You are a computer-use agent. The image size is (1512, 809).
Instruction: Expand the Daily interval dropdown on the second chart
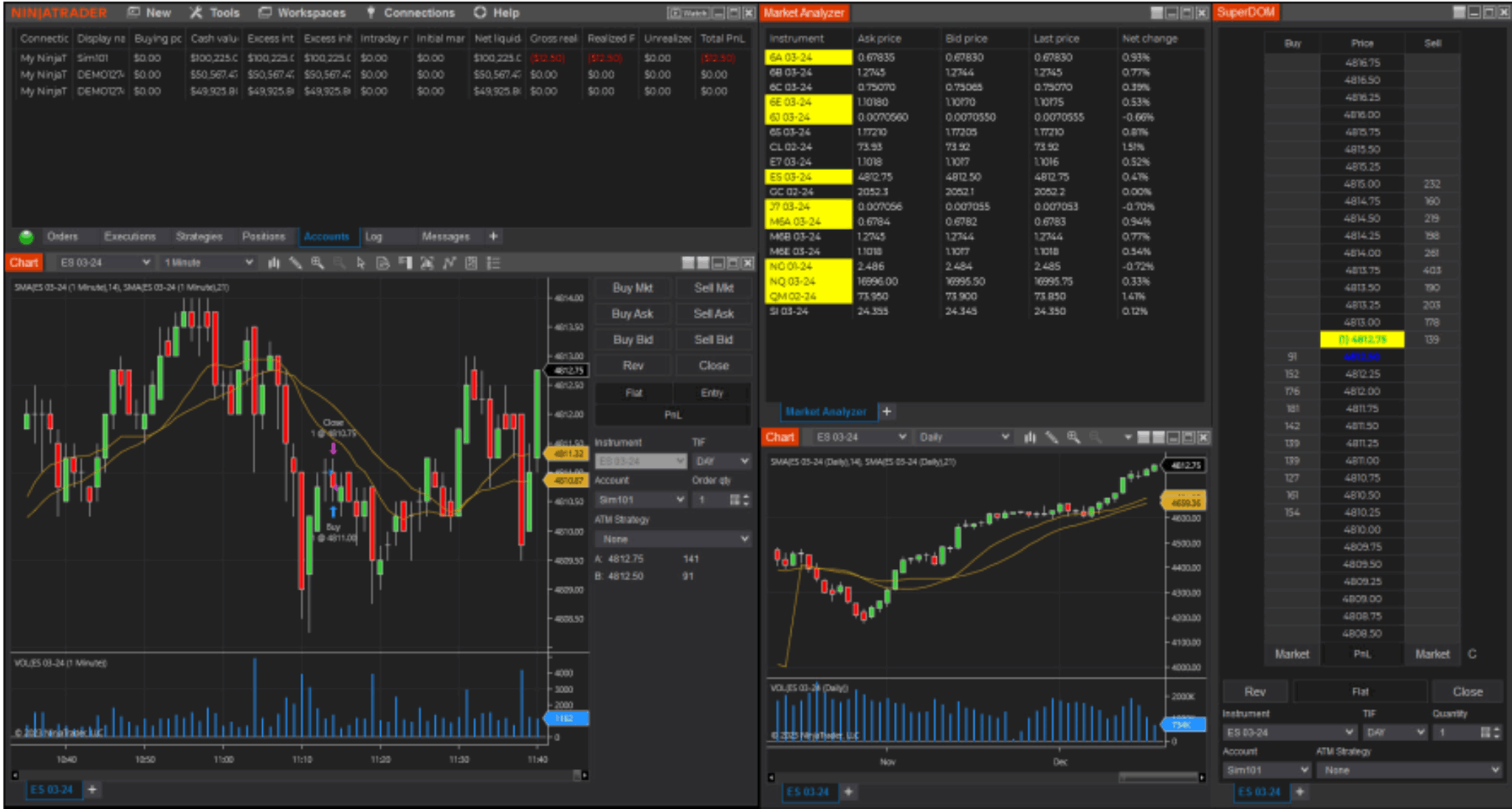[x=963, y=436]
